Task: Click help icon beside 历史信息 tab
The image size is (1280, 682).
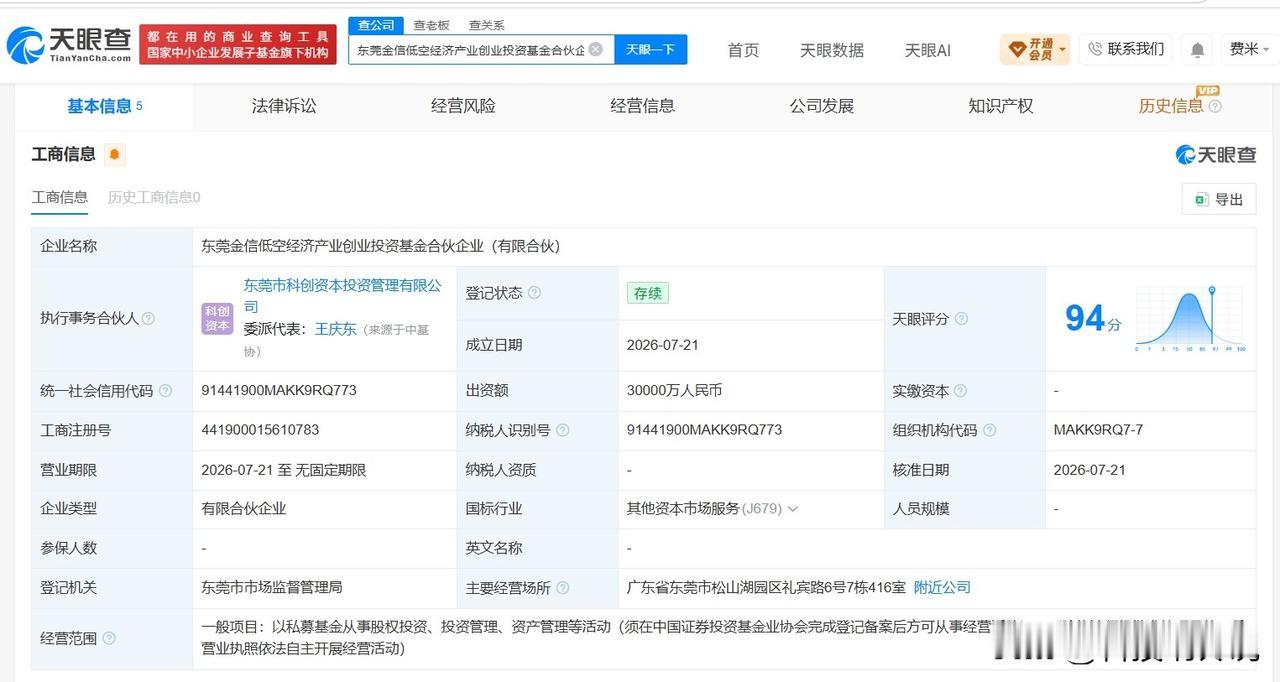Action: pyautogui.click(x=1215, y=106)
